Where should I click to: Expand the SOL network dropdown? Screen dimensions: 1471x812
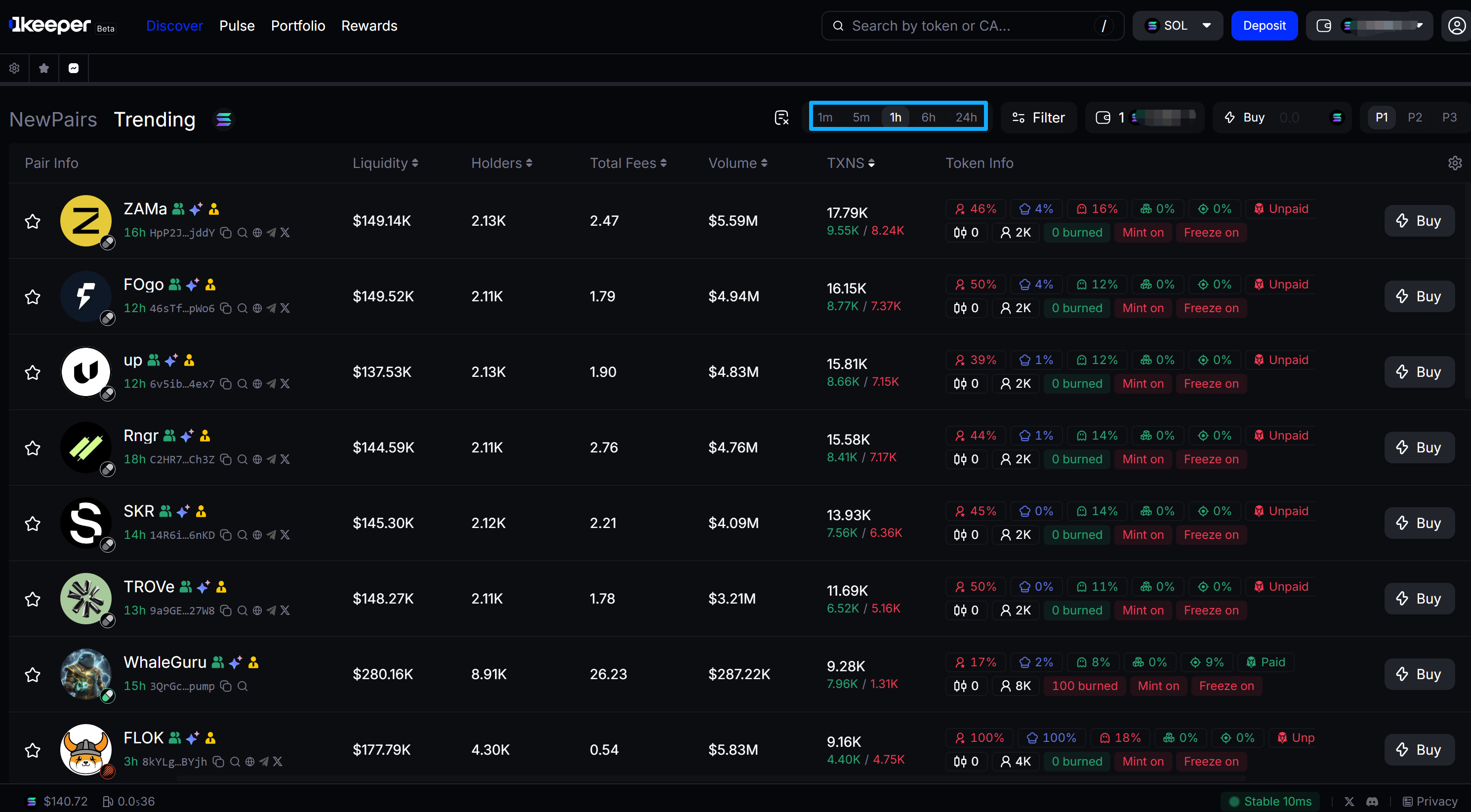click(x=1178, y=26)
